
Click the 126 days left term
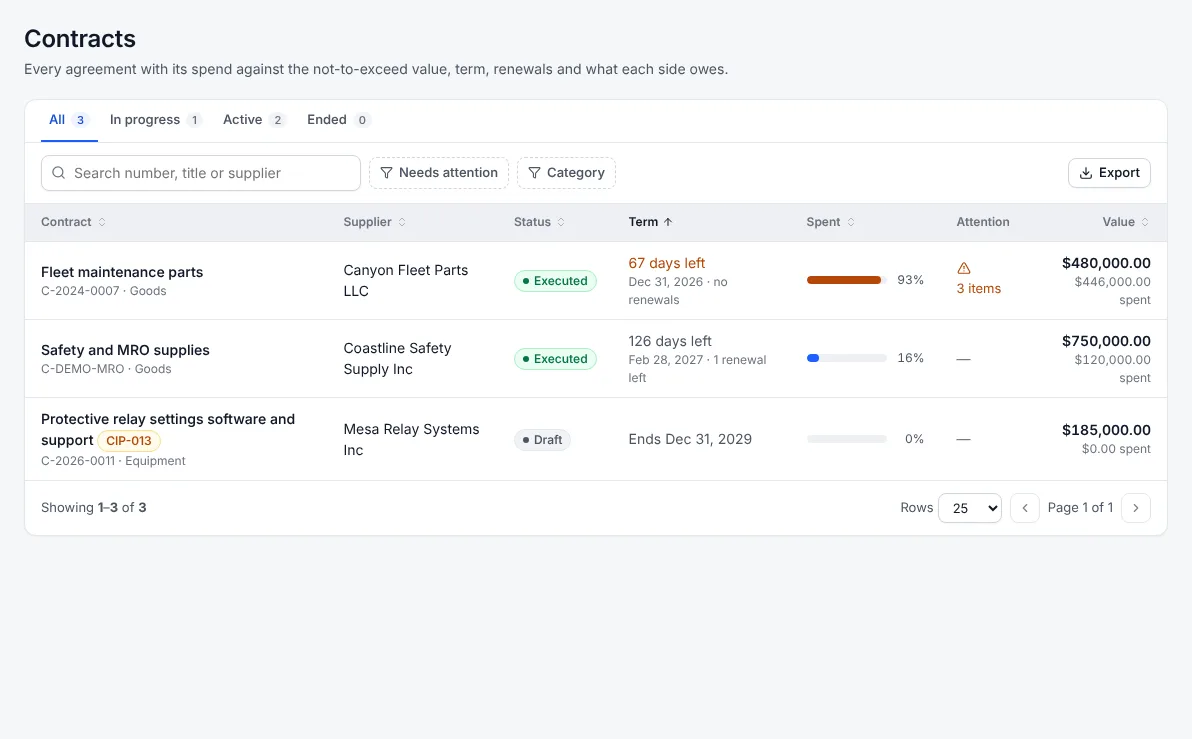coord(670,341)
